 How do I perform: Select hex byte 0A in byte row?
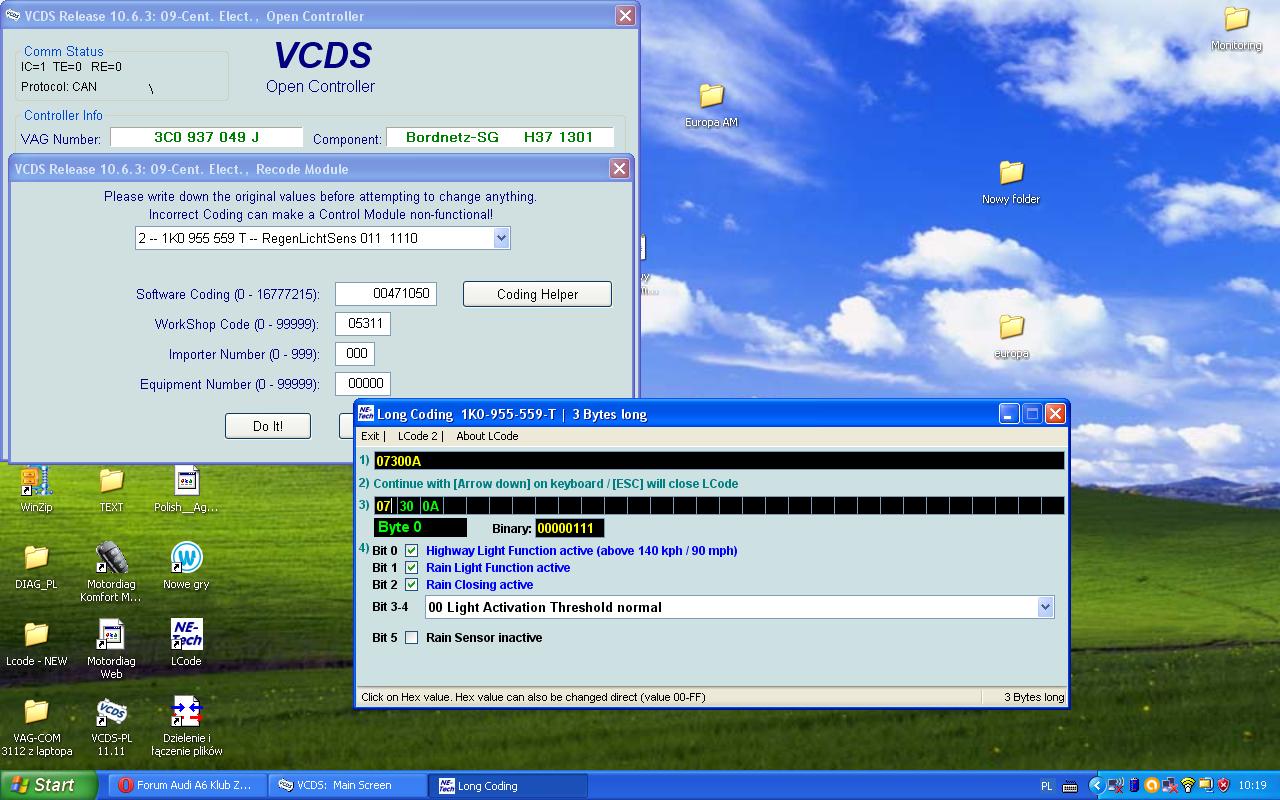click(x=430, y=506)
